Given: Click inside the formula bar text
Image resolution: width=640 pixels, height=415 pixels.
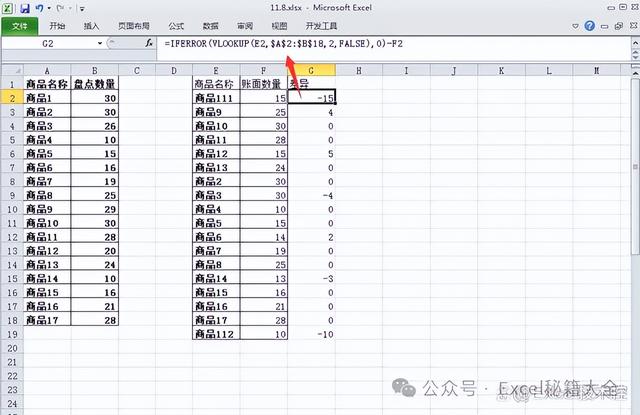Looking at the screenshot, I should (284, 43).
